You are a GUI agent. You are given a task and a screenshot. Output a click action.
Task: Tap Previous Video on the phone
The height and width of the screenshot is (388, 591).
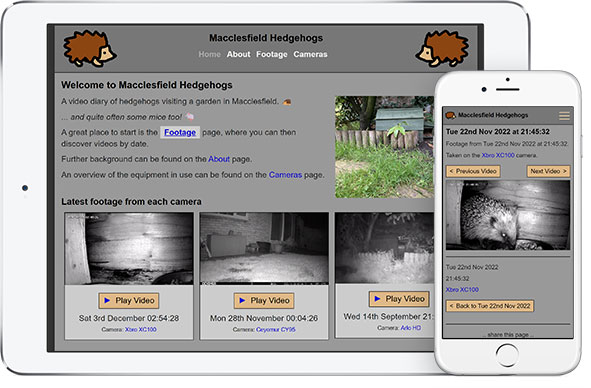point(473,171)
